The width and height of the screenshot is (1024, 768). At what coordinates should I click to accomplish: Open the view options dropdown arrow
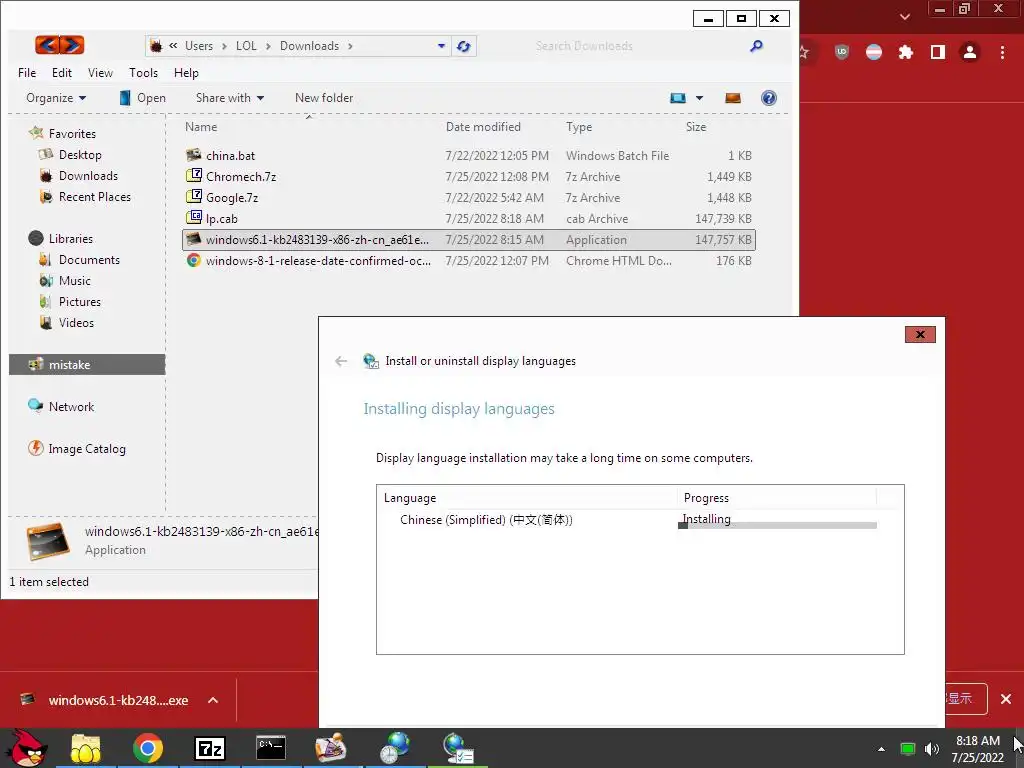699,98
